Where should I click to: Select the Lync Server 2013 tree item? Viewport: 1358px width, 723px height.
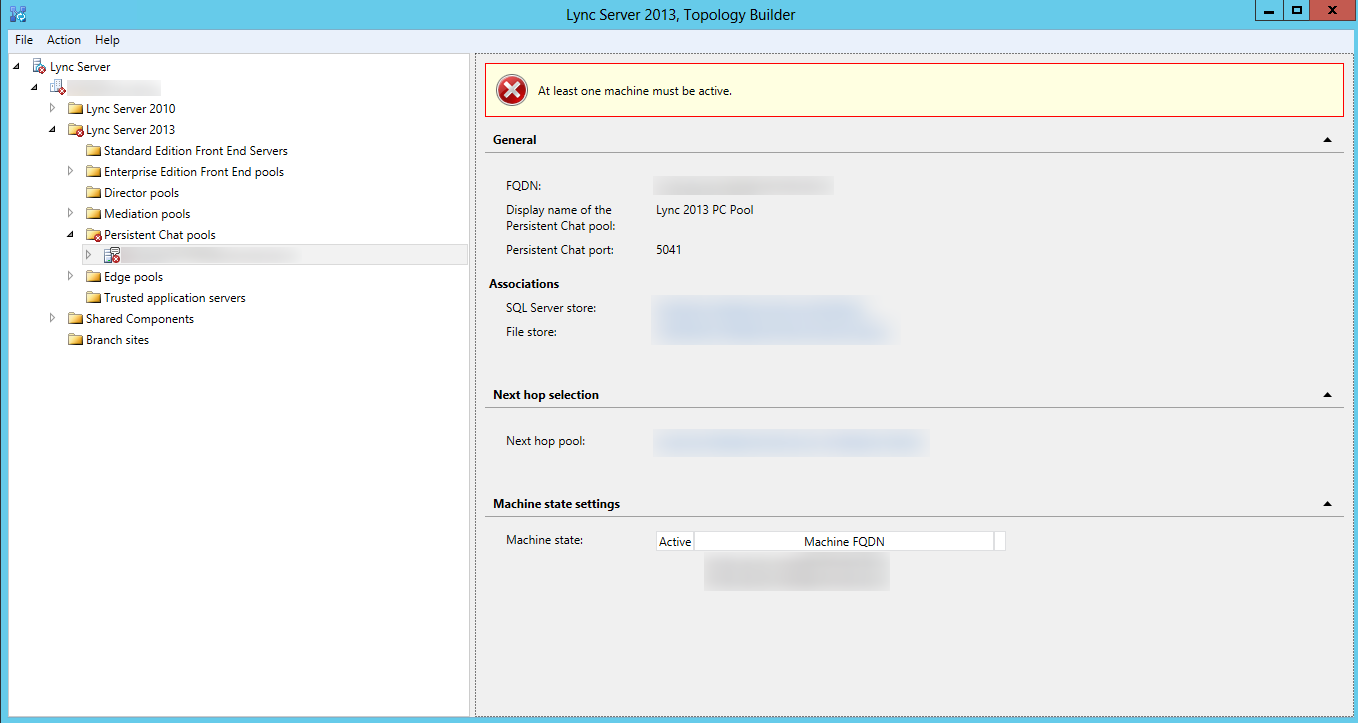[130, 130]
